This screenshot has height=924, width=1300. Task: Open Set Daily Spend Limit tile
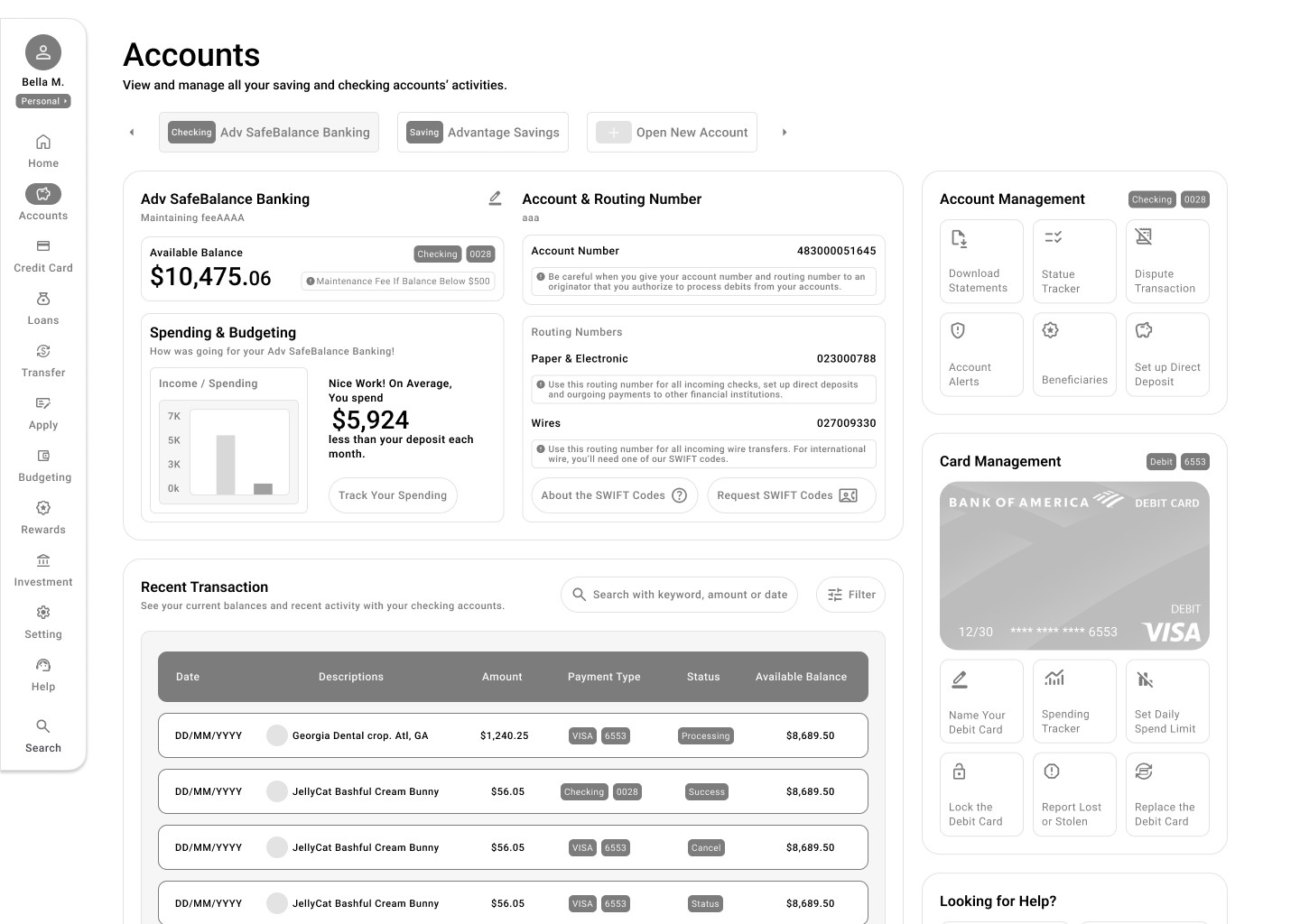[1167, 702]
